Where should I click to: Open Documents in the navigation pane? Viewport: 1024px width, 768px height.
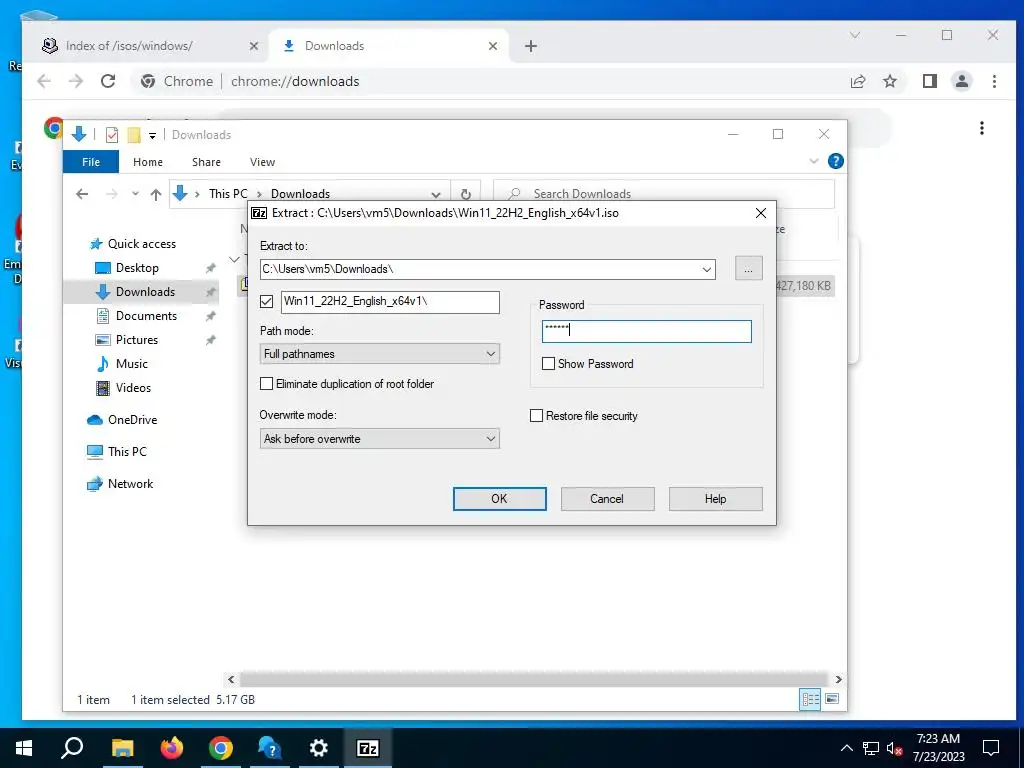point(146,316)
